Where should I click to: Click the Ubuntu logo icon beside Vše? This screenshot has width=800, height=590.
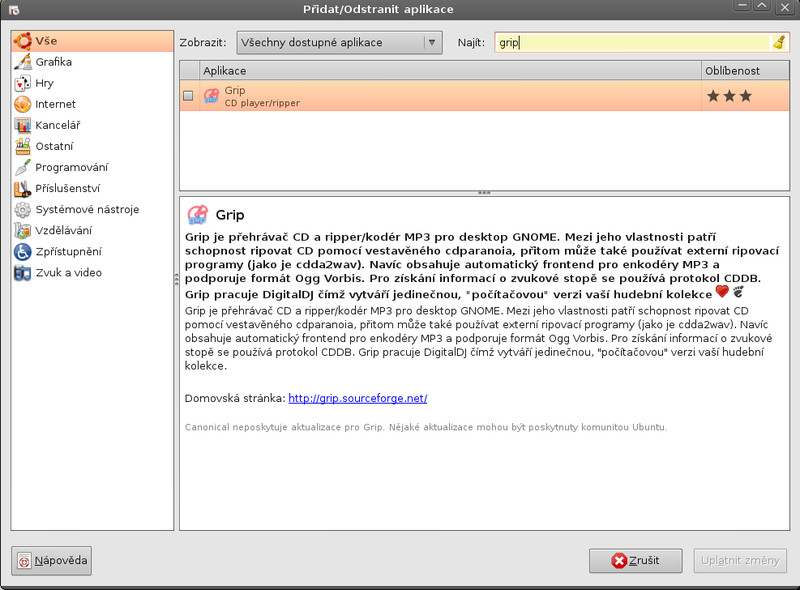(22, 41)
